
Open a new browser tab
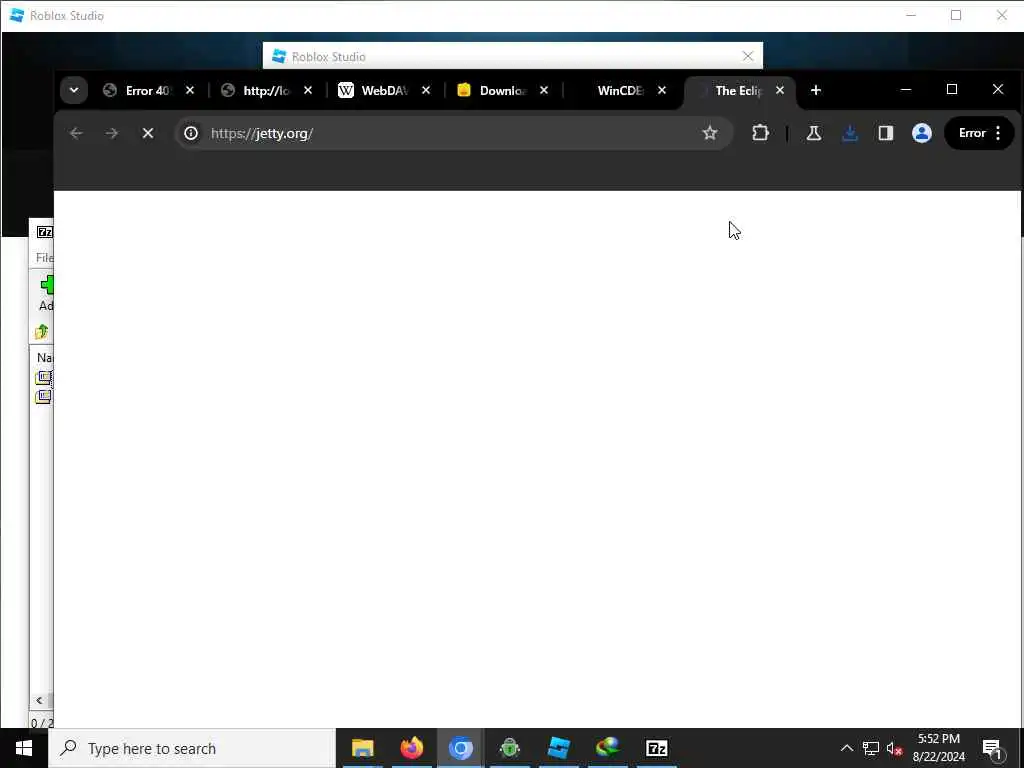pos(816,90)
